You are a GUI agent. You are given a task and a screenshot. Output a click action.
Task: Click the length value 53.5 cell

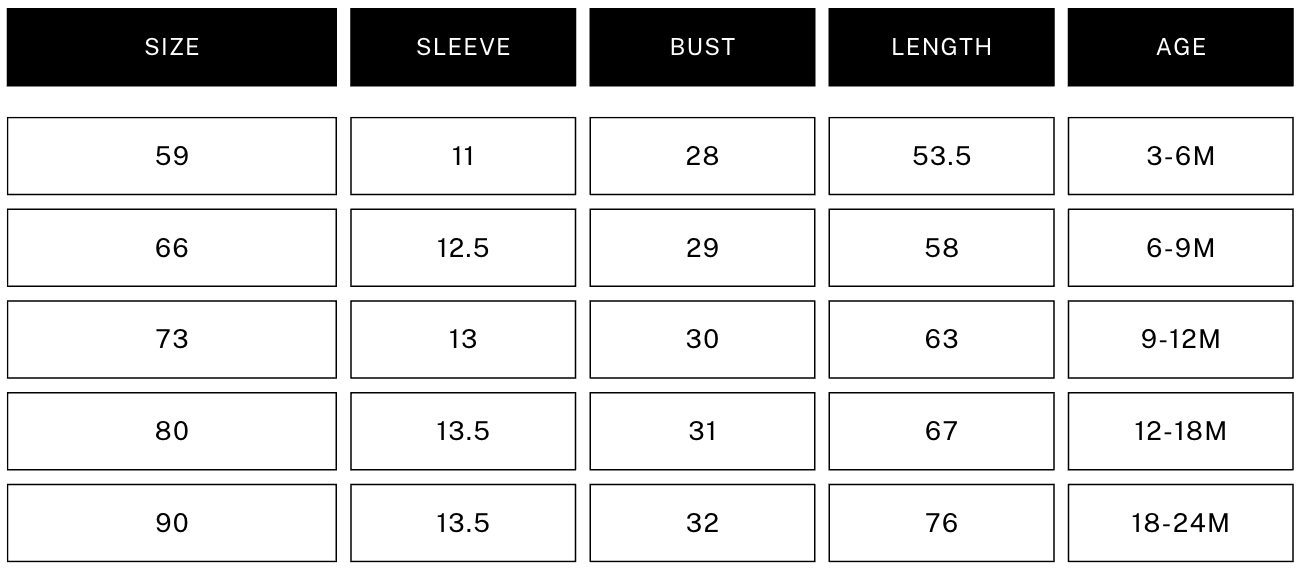941,156
